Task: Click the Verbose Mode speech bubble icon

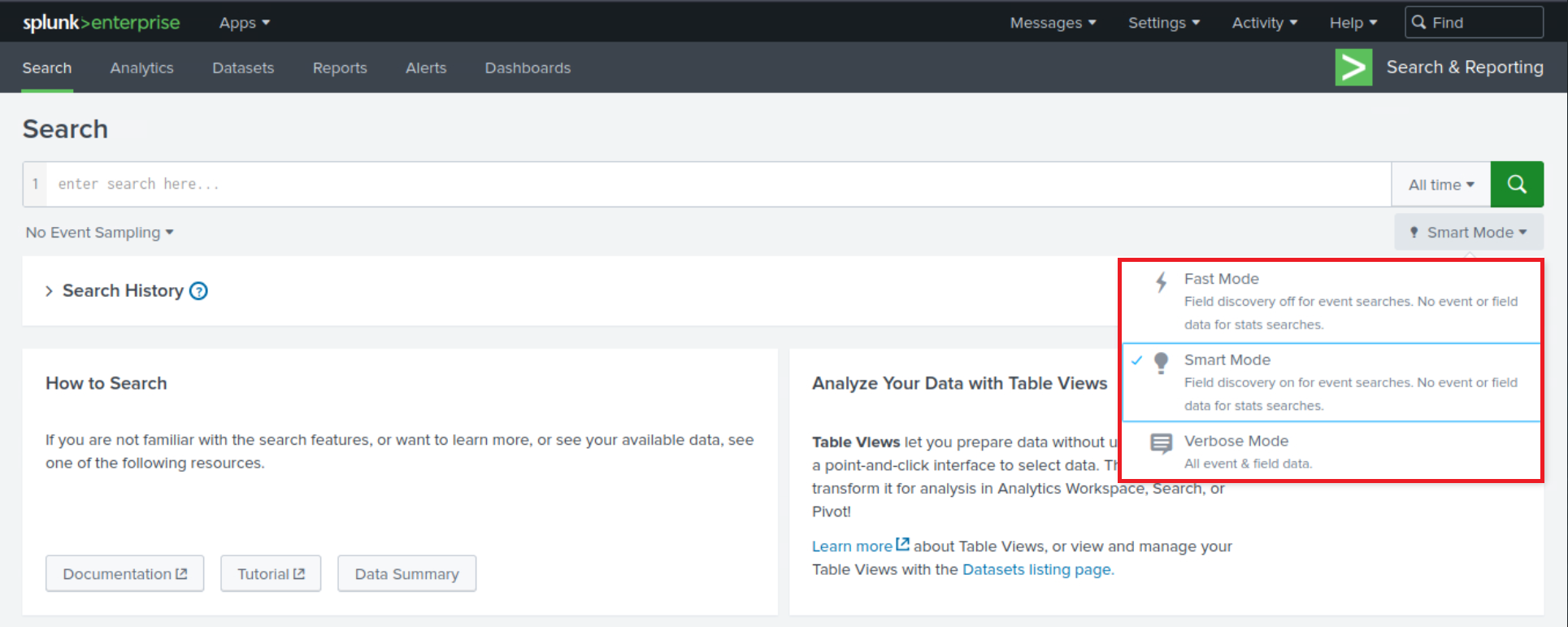Action: pos(1161,443)
